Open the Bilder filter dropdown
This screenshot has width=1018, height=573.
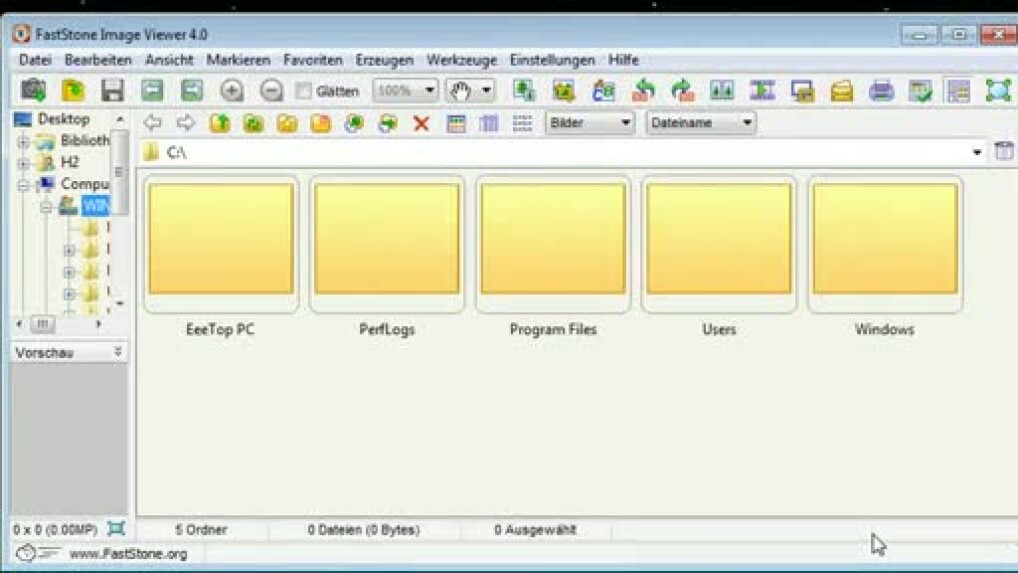click(x=590, y=123)
